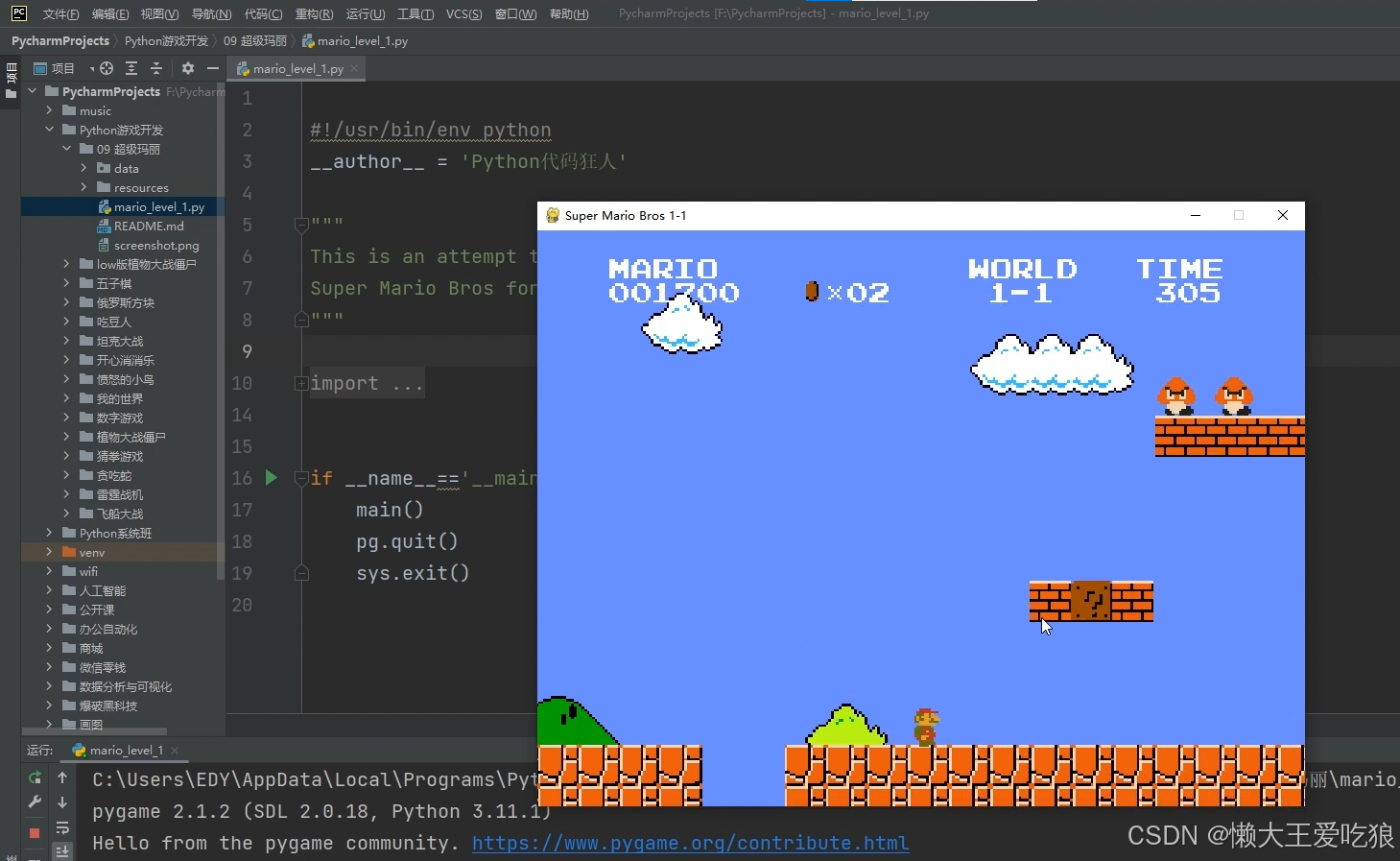Screen dimensions: 1400x861
Task: Click run gutter arrow on line 16
Action: coord(272,477)
